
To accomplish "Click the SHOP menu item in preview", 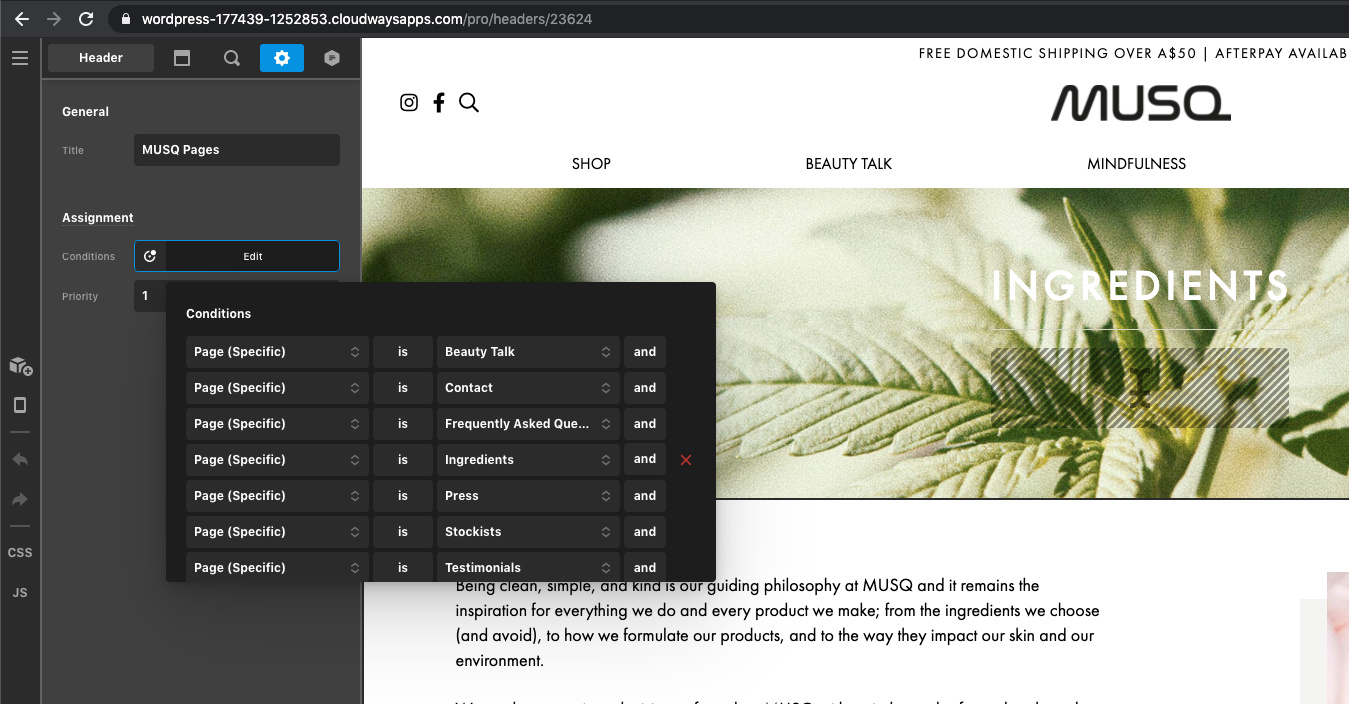I will pyautogui.click(x=591, y=164).
